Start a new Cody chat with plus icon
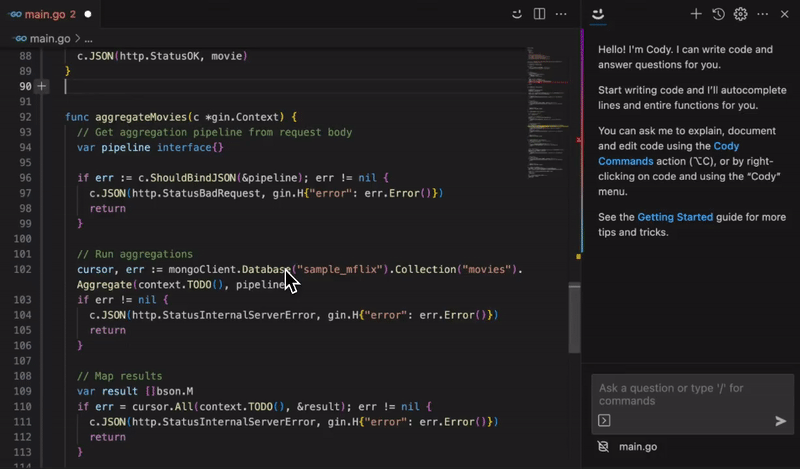This screenshot has width=800, height=469. tap(696, 14)
